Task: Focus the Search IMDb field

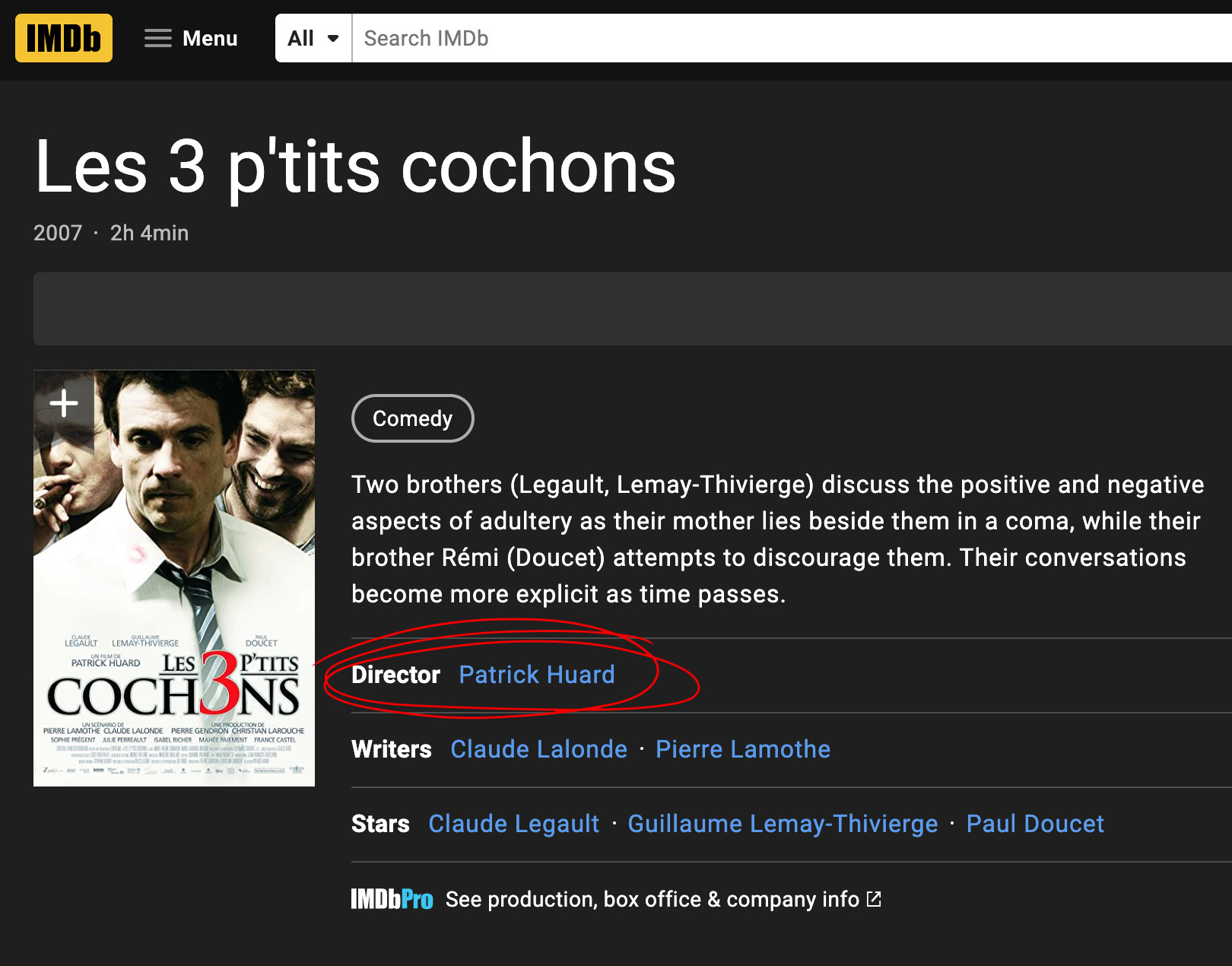Action: pyautogui.click(x=792, y=38)
